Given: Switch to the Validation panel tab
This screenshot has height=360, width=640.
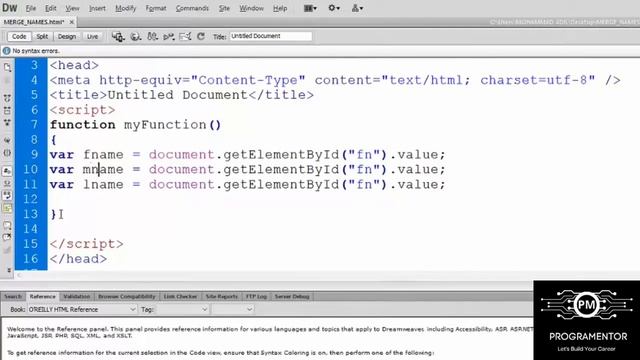Looking at the screenshot, I should point(77,296).
